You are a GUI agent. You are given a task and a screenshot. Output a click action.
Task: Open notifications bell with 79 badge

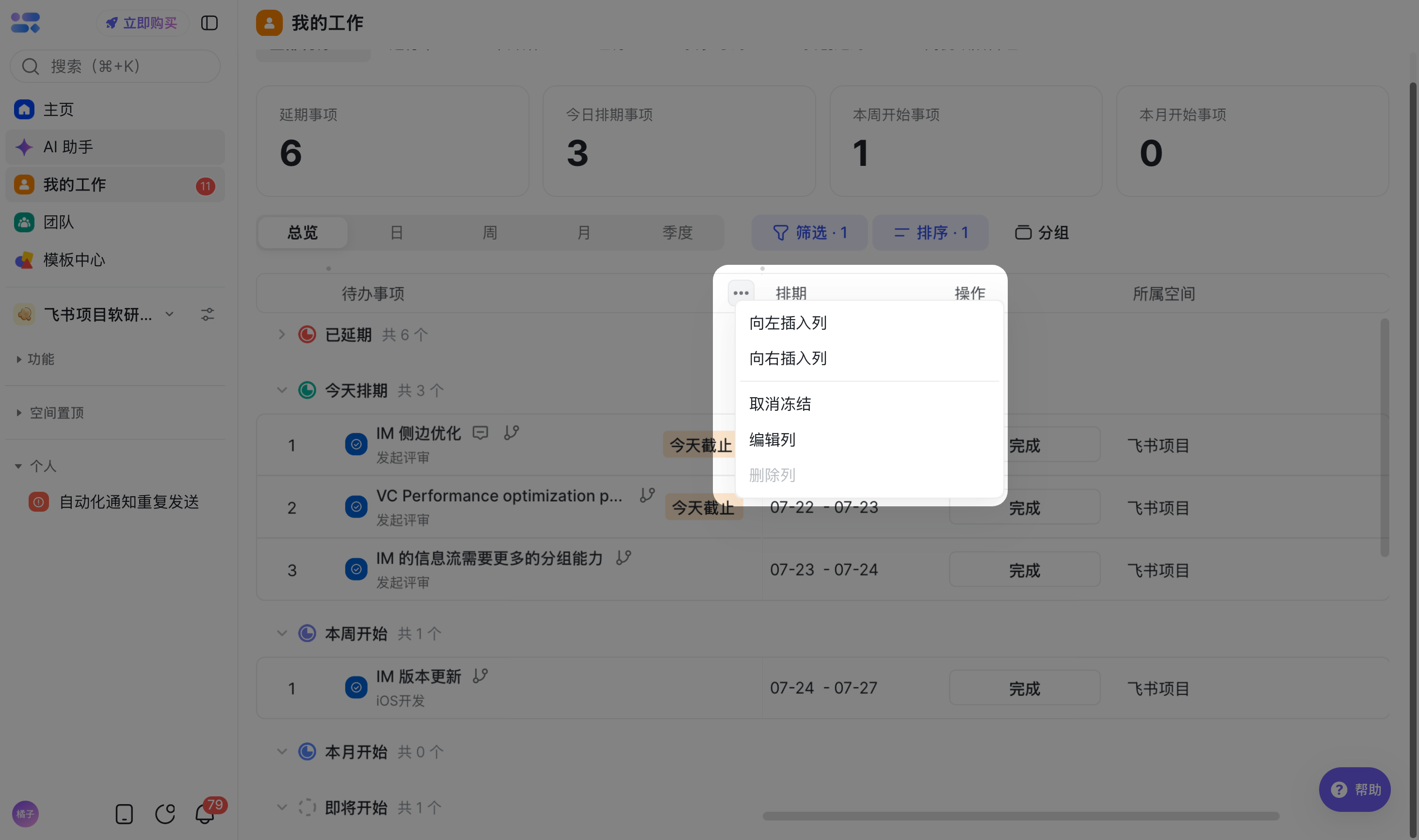coord(205,813)
